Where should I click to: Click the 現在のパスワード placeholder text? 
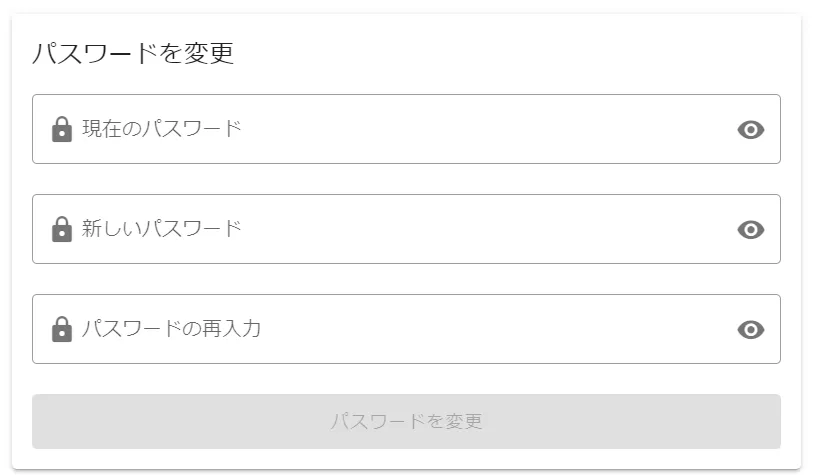click(x=162, y=129)
